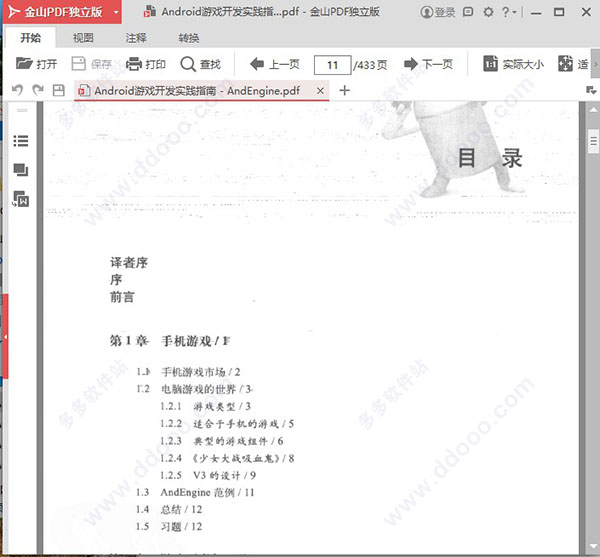The width and height of the screenshot is (600, 557).
Task: Switch to the 开始 ribbon tab
Action: coord(31,38)
